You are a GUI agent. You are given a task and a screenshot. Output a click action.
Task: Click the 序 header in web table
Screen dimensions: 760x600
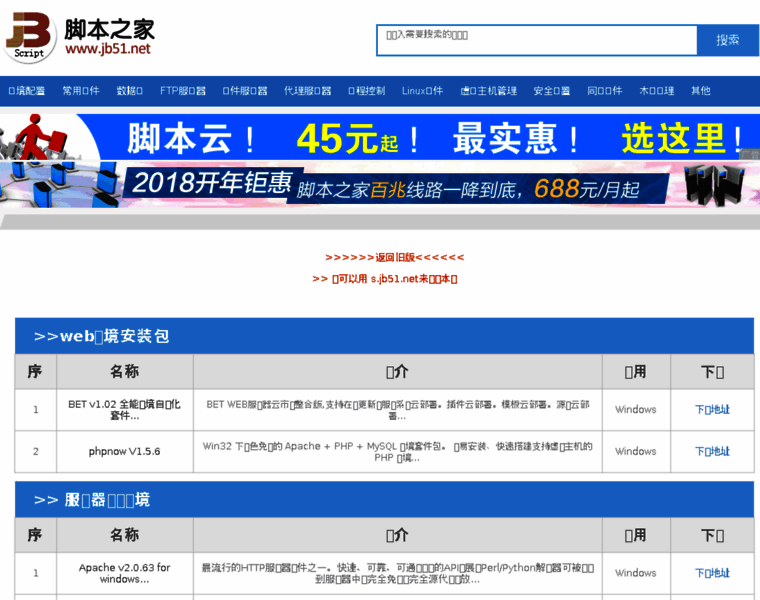point(35,371)
